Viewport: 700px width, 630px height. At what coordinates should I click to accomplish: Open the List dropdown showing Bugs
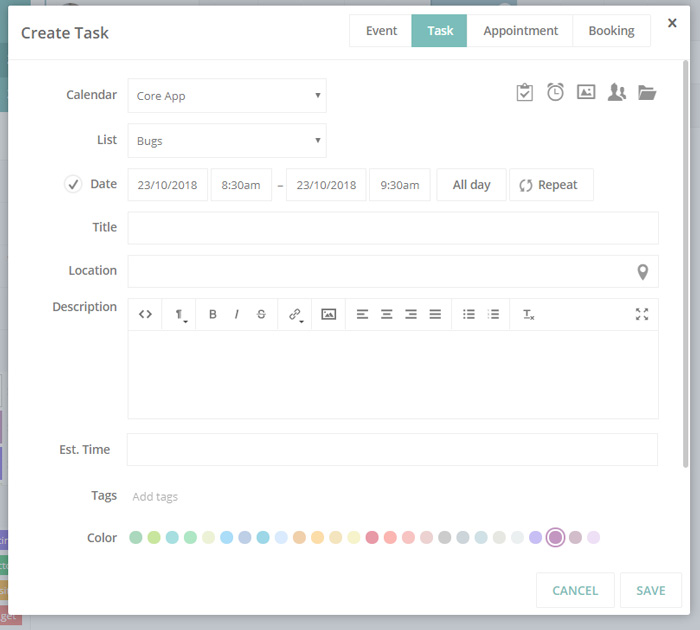point(227,141)
